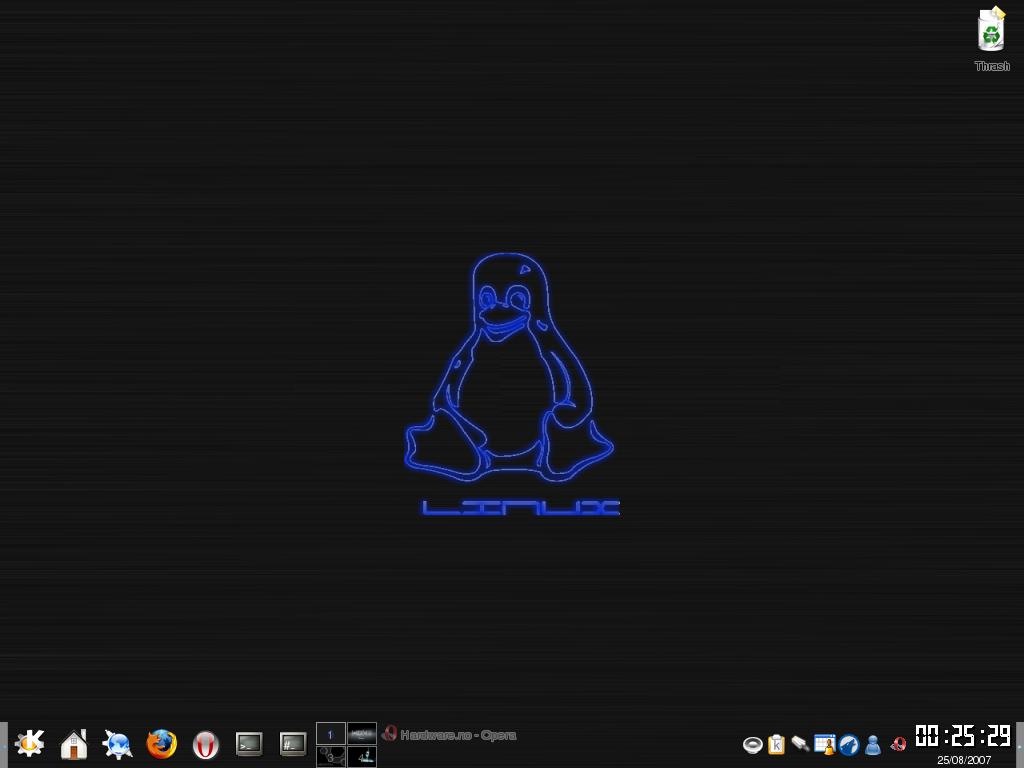Click the Opera system tray icon
This screenshot has height=768, width=1024.
pyautogui.click(x=899, y=744)
